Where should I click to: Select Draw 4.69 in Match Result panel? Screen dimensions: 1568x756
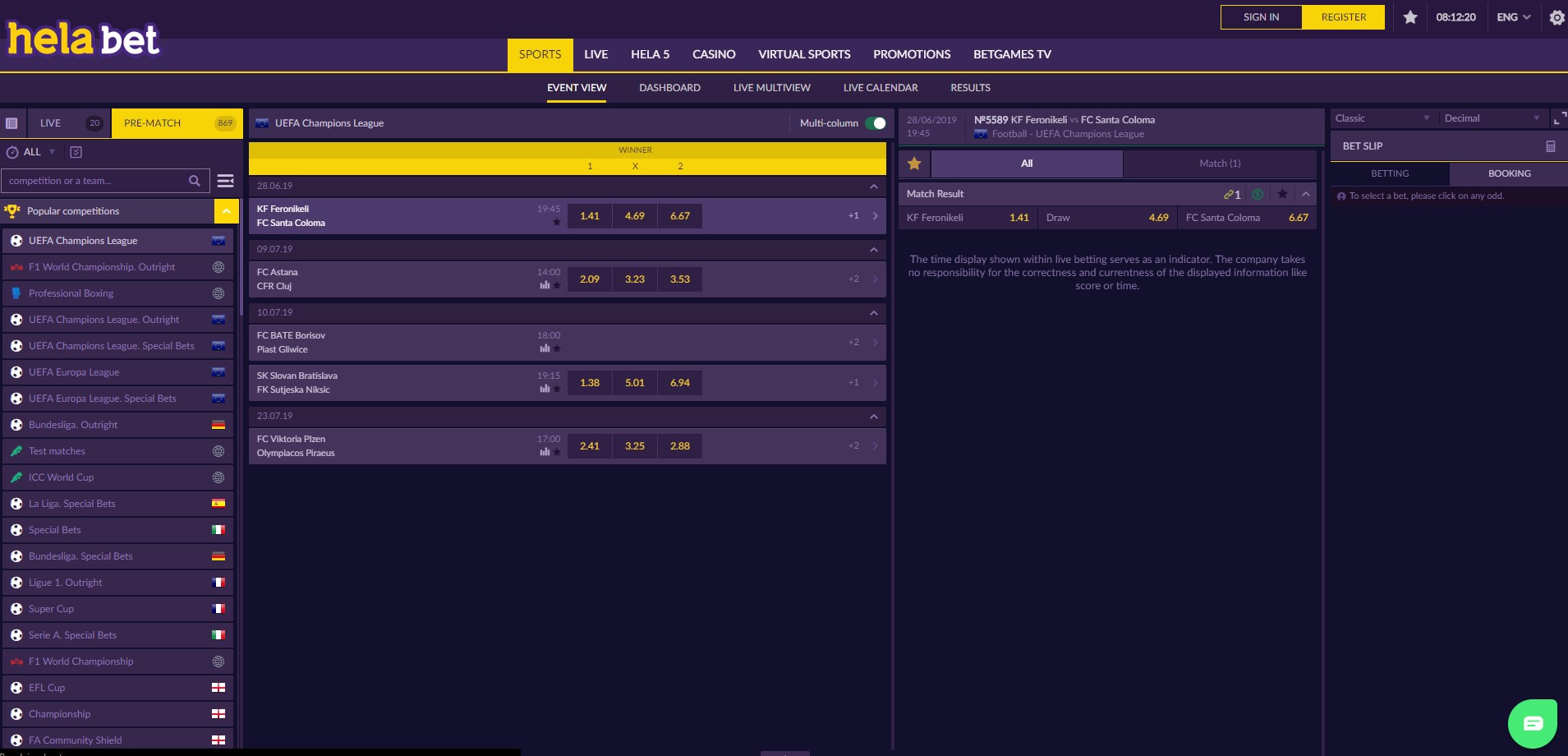1107,218
